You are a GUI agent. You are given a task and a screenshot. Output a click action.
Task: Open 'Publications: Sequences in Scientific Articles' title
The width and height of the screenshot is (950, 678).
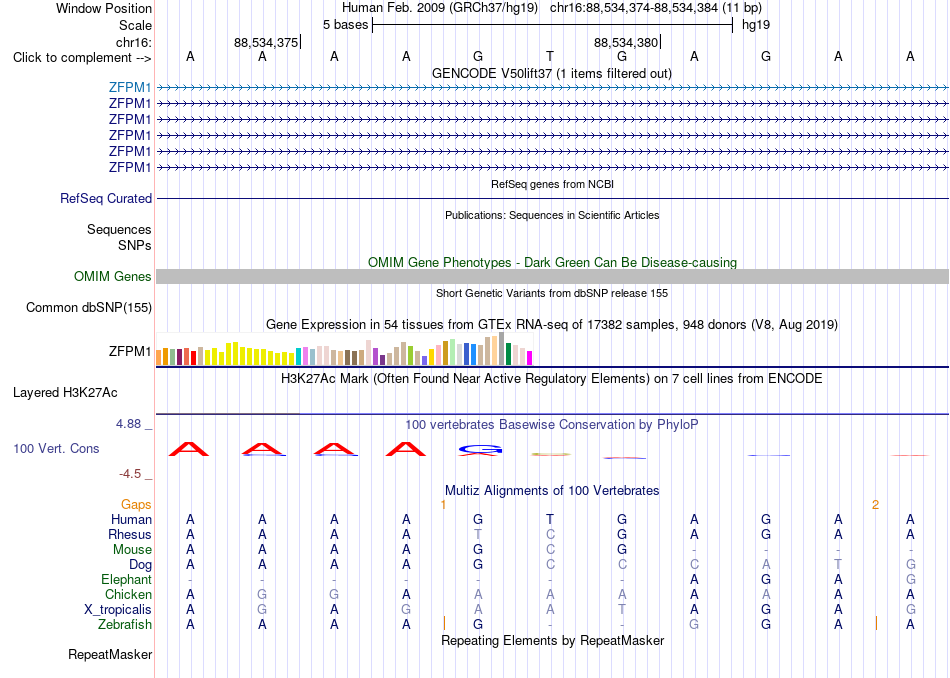click(552, 215)
